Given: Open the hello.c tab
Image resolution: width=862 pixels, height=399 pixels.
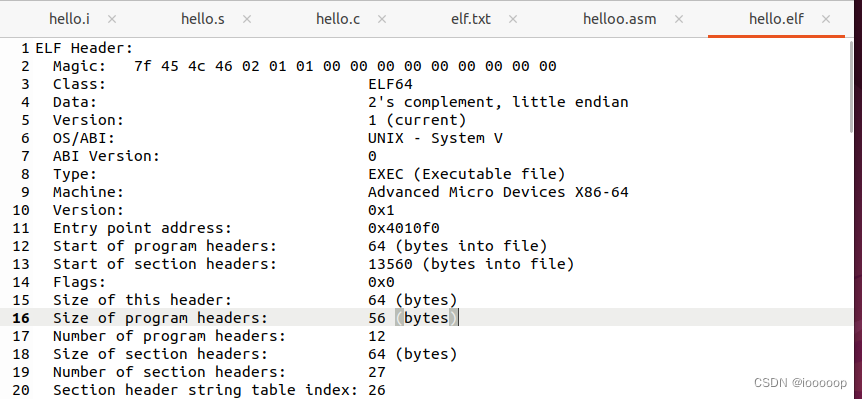Looking at the screenshot, I should [338, 19].
